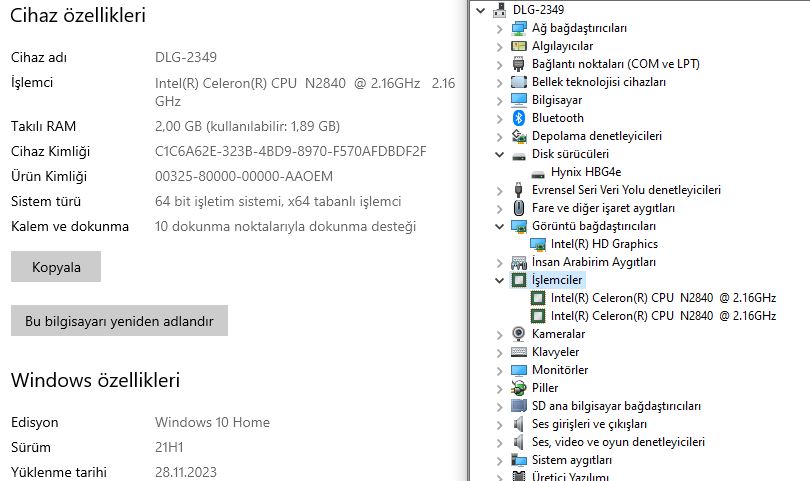Click the Monitörler monitor icon
The width and height of the screenshot is (810, 481).
[x=519, y=370]
